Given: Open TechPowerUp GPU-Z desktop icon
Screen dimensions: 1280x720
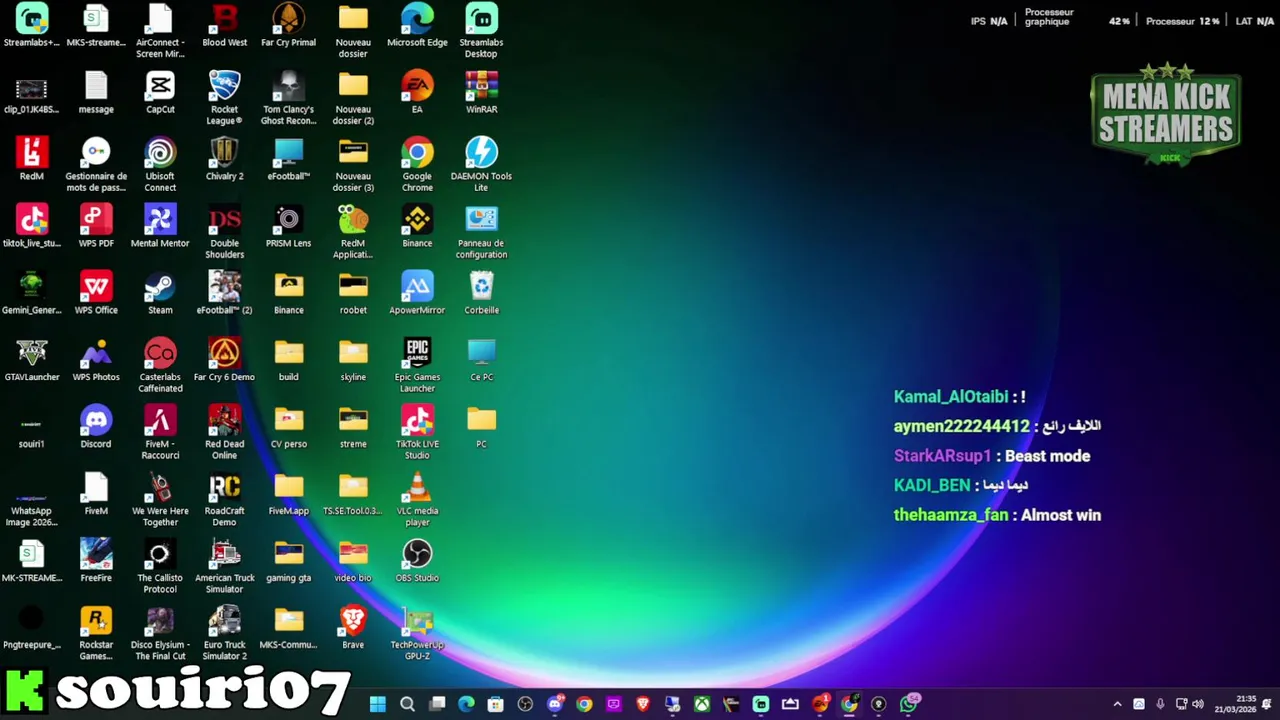Looking at the screenshot, I should coord(417,633).
